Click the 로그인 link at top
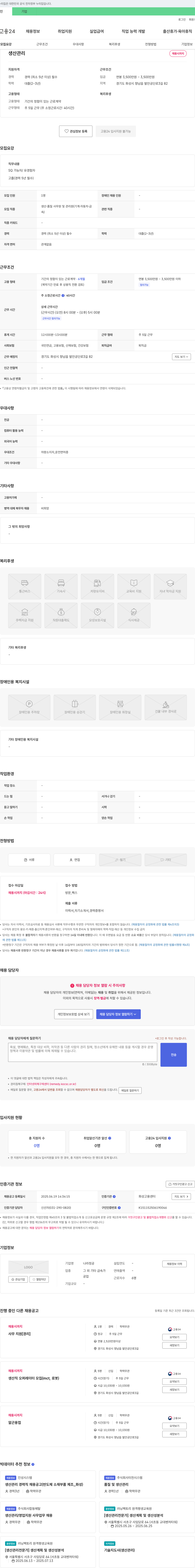This screenshot has width=195, height=1568. pos(182,20)
